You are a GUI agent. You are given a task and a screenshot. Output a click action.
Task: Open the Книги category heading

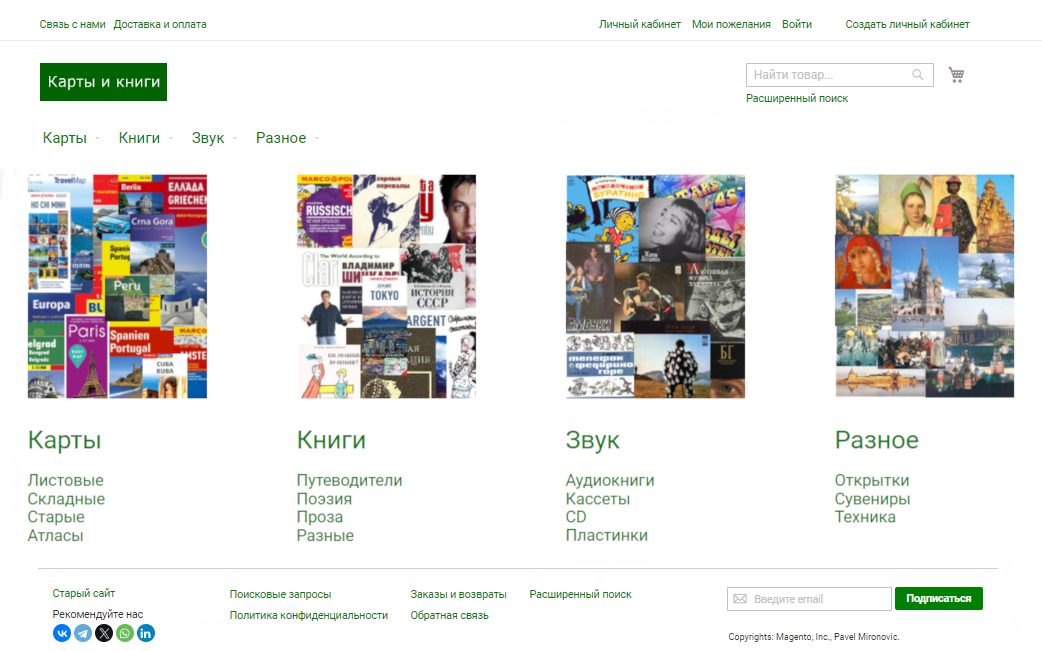pyautogui.click(x=331, y=440)
